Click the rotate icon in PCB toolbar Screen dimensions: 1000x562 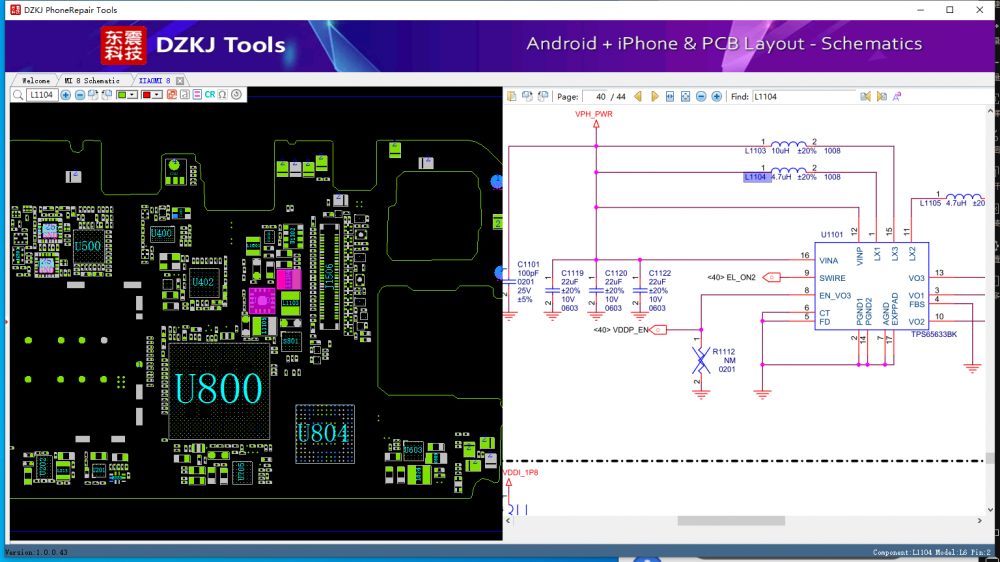pyautogui.click(x=237, y=95)
